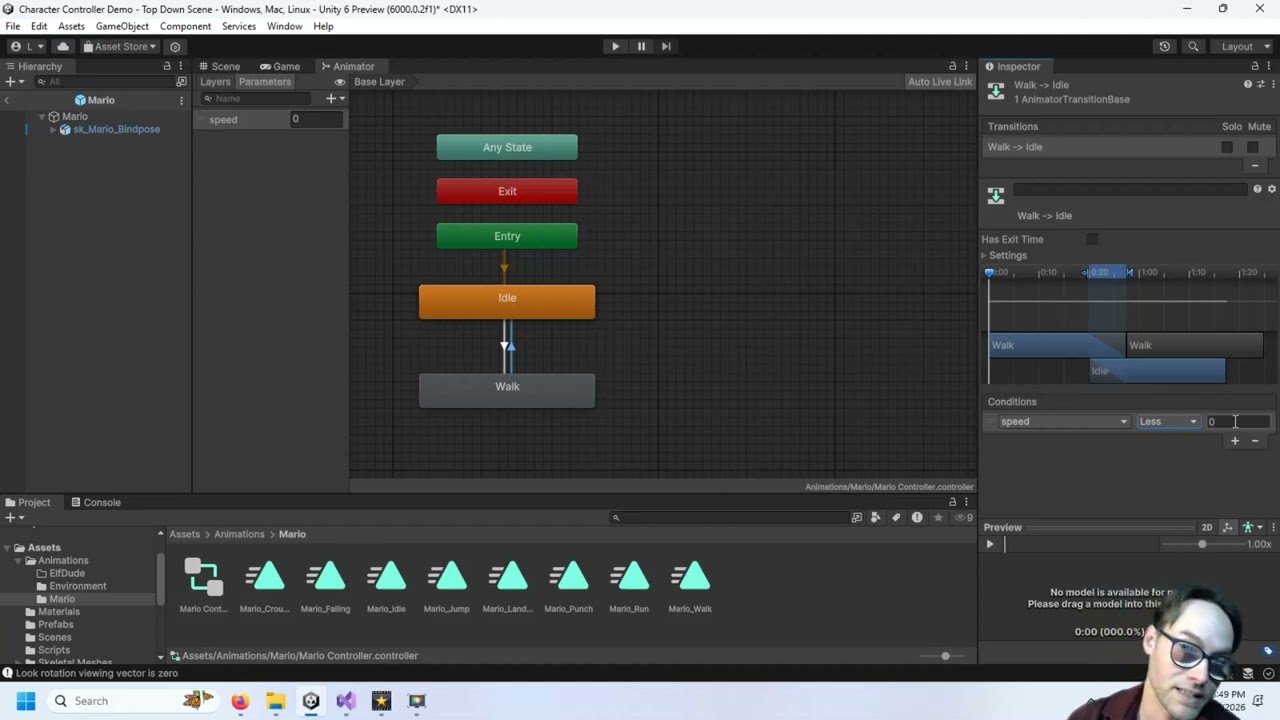Image resolution: width=1280 pixels, height=720 pixels.
Task: Select the Any State node
Action: coord(507,147)
